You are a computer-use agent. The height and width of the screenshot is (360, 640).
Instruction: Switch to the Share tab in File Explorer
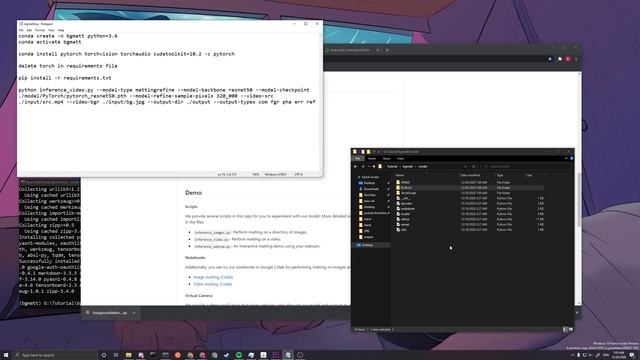pos(387,158)
